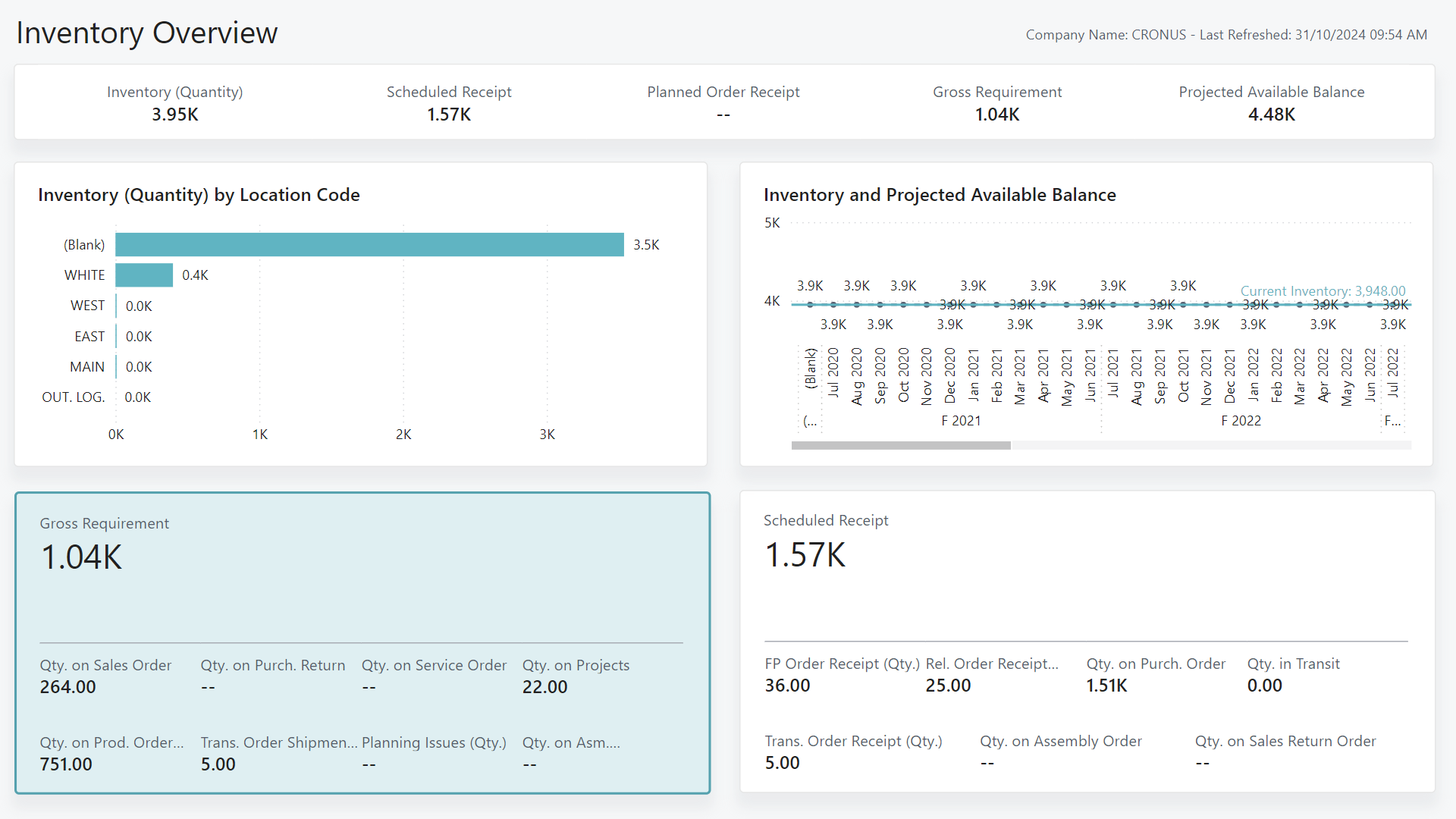The width and height of the screenshot is (1456, 819).
Task: Click the Scheduled Receipt summary value 1.57K
Action: 449,115
